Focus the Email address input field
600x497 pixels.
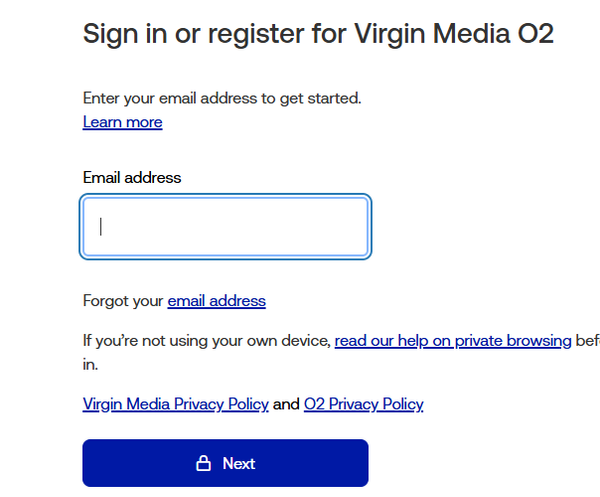tap(225, 226)
